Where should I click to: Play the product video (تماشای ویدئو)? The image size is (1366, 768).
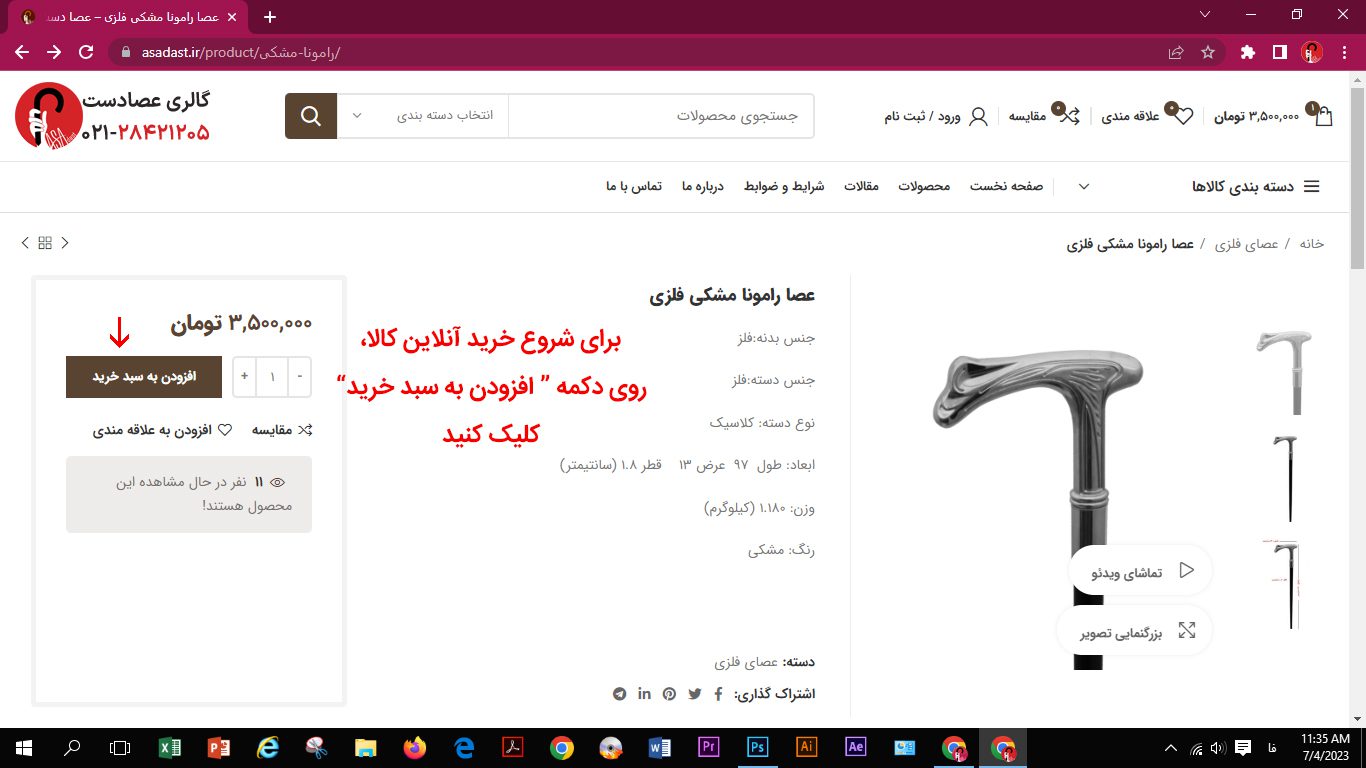[x=1140, y=572]
